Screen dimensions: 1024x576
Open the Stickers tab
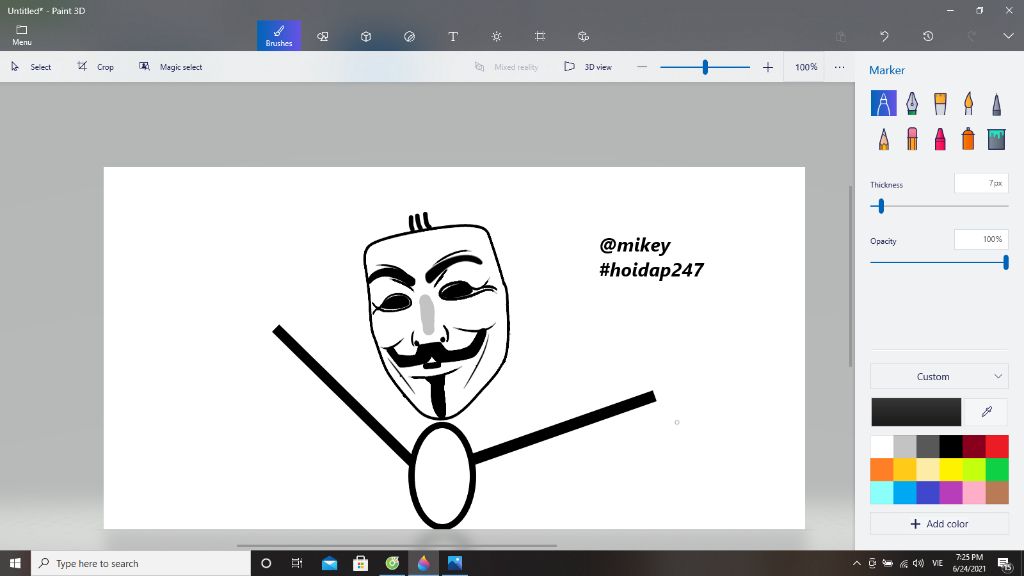(409, 36)
